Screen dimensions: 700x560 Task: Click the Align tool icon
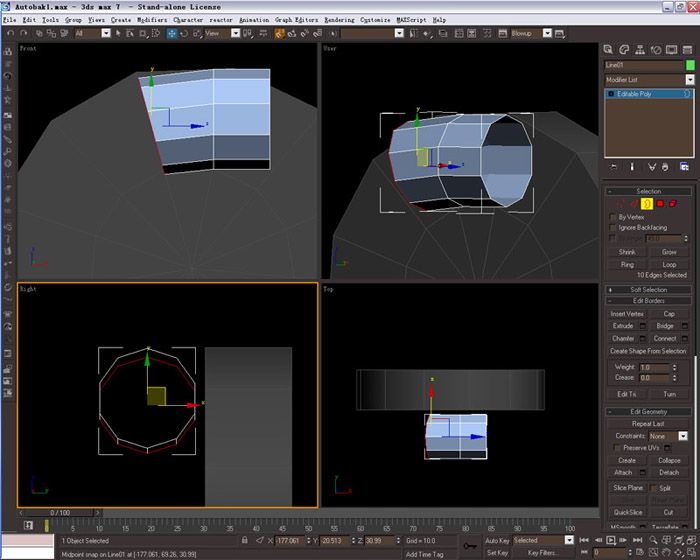(x=427, y=33)
